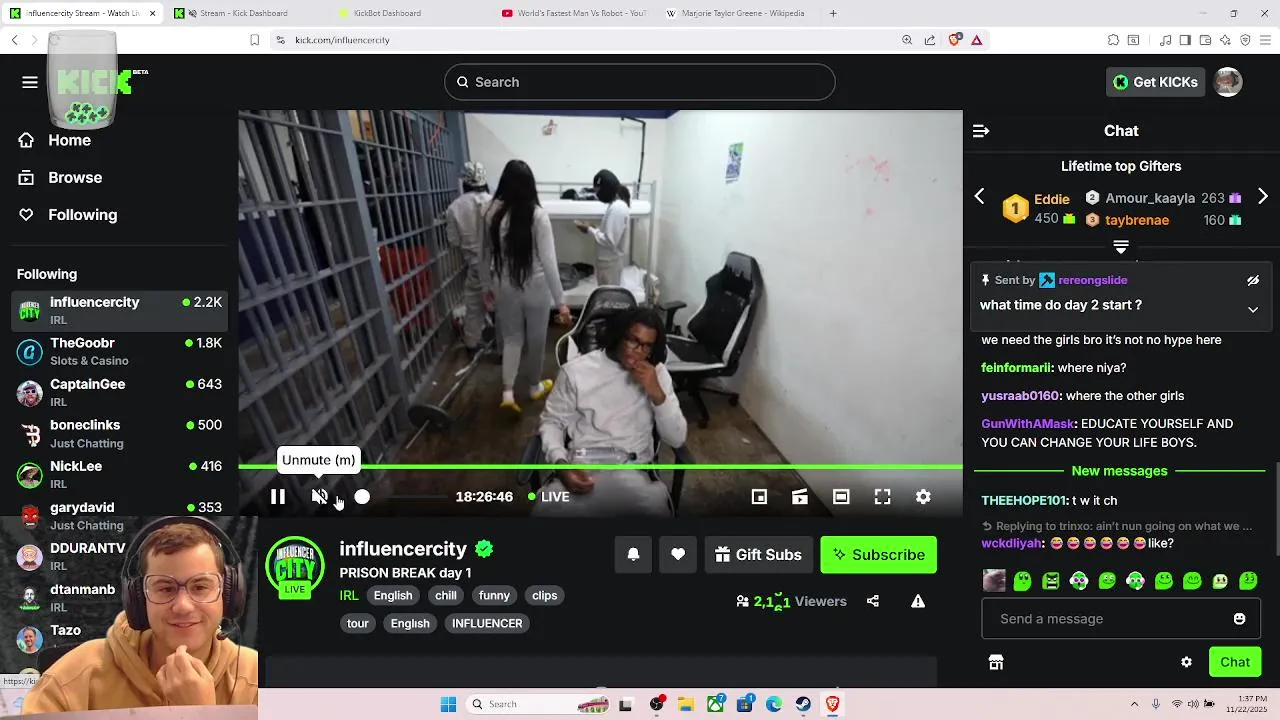Click the green Chat send button
The height and width of the screenshot is (720, 1280).
1235,662
